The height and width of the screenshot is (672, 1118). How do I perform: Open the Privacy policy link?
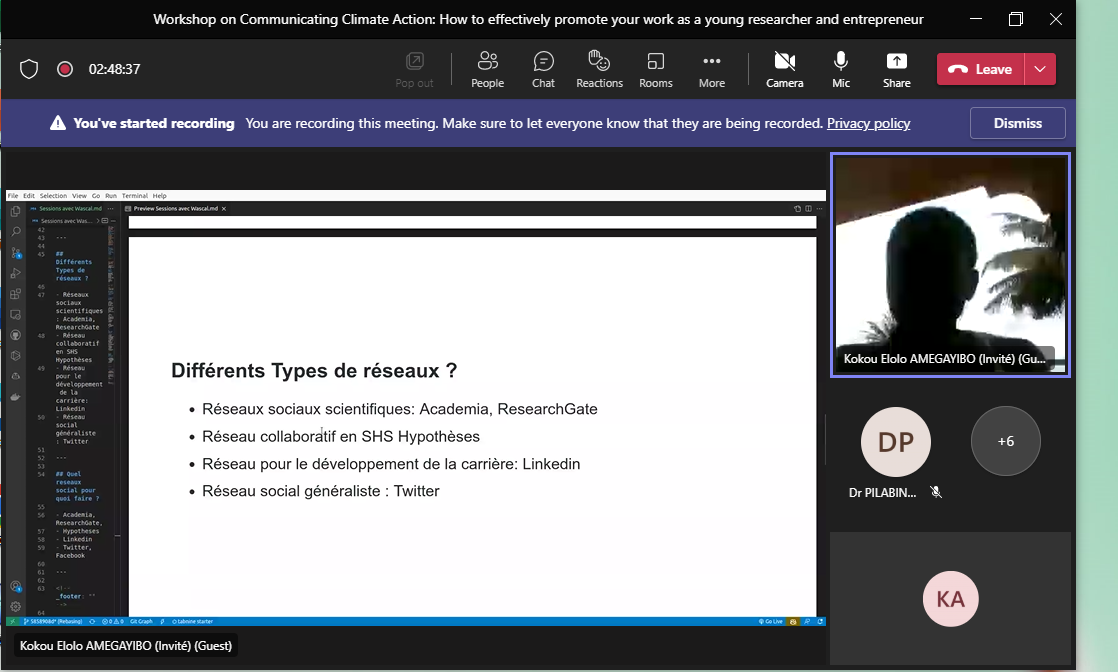[x=868, y=123]
